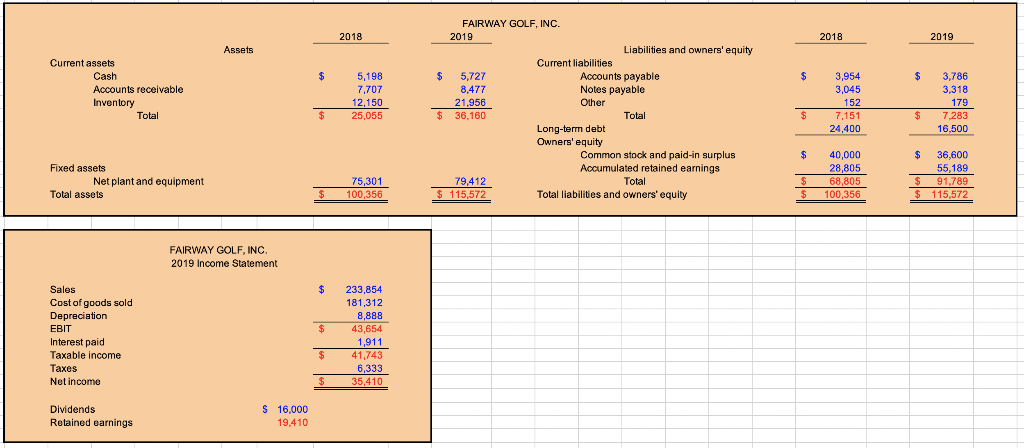This screenshot has width=1024, height=448.
Task: Select common stock value 36,600
Action: [x=953, y=155]
